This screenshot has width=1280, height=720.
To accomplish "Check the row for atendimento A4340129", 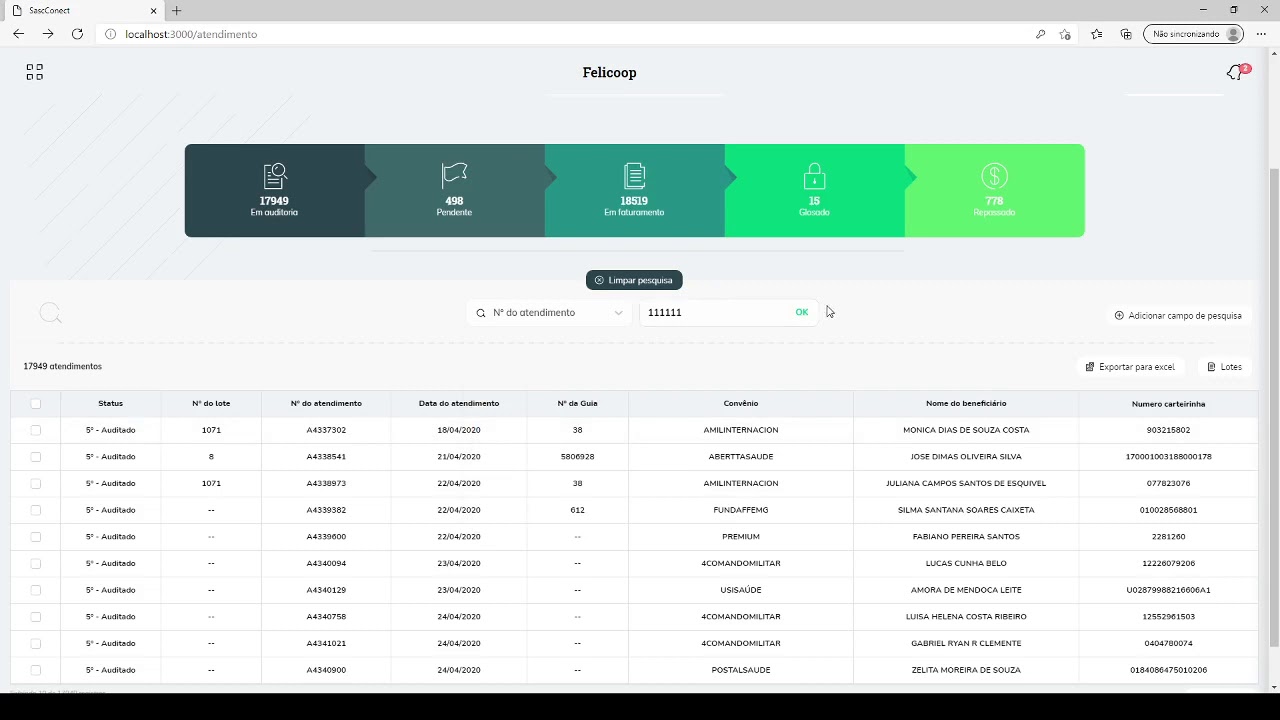I will [x=36, y=590].
